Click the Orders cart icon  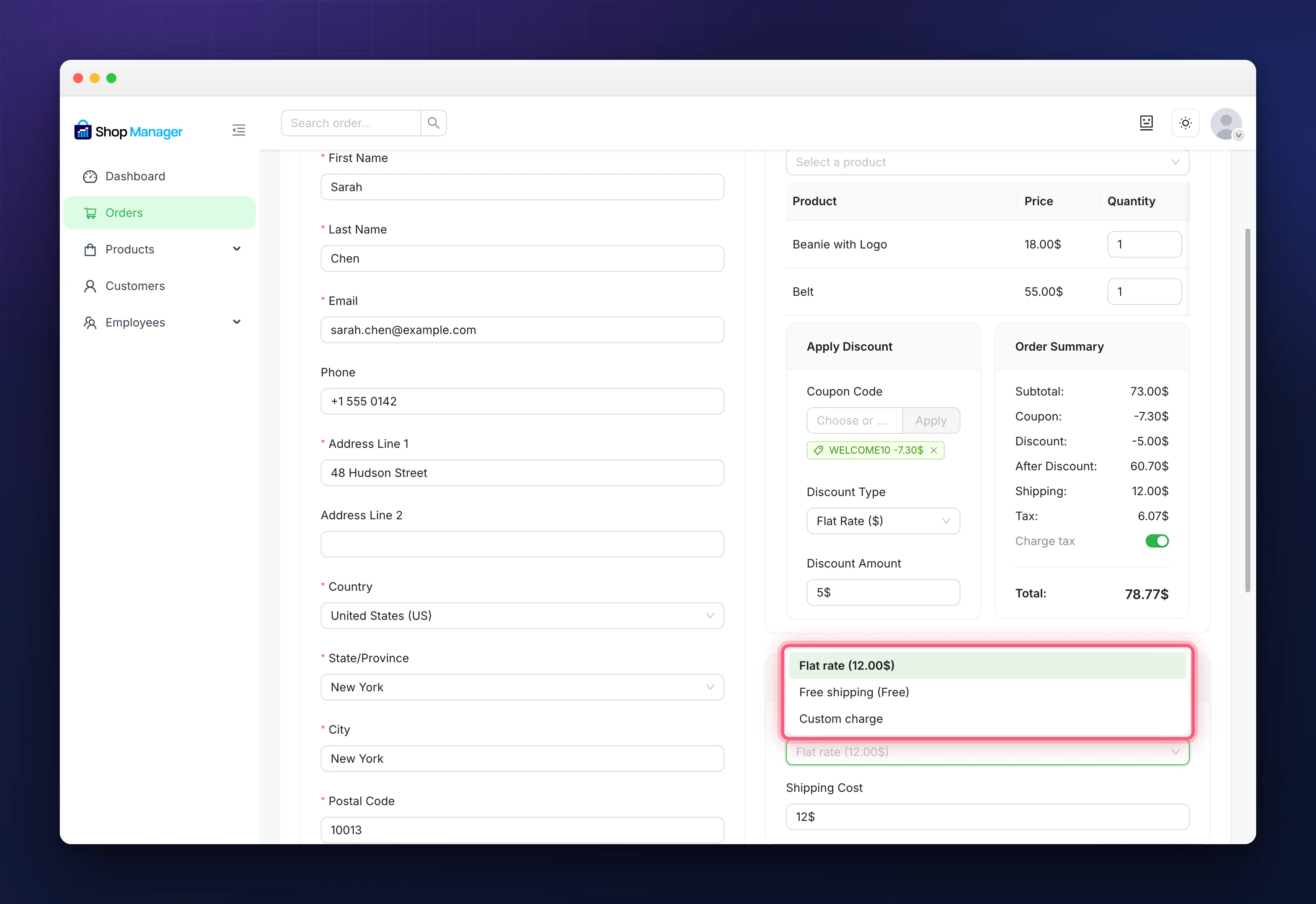coord(90,213)
